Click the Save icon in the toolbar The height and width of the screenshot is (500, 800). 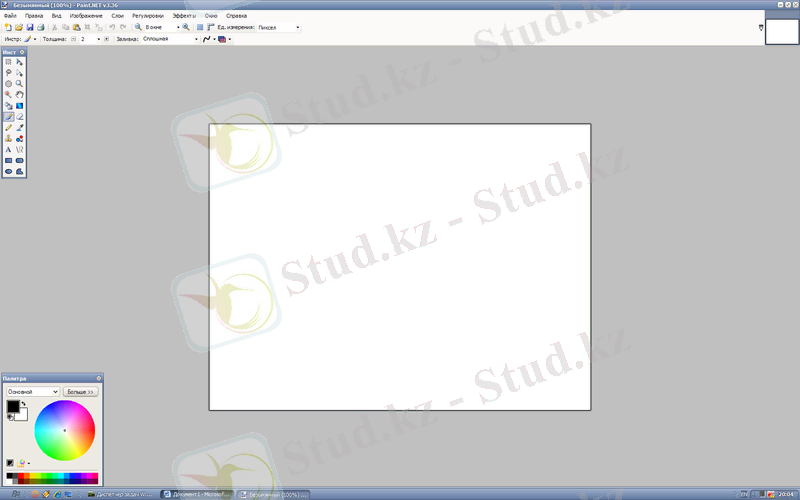pos(30,27)
